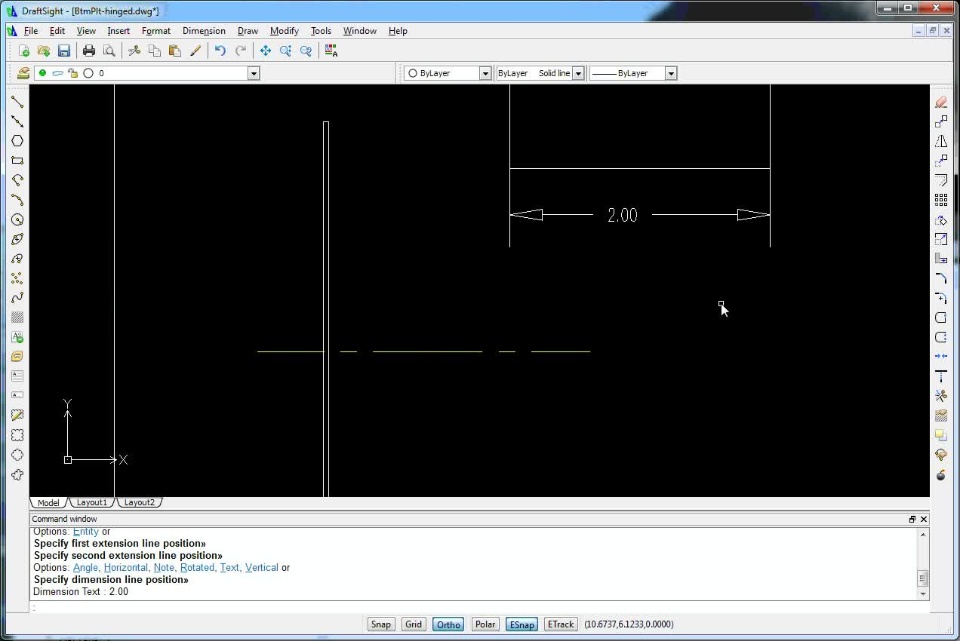The width and height of the screenshot is (960, 641).
Task: Select the Scale tool
Action: (941, 239)
